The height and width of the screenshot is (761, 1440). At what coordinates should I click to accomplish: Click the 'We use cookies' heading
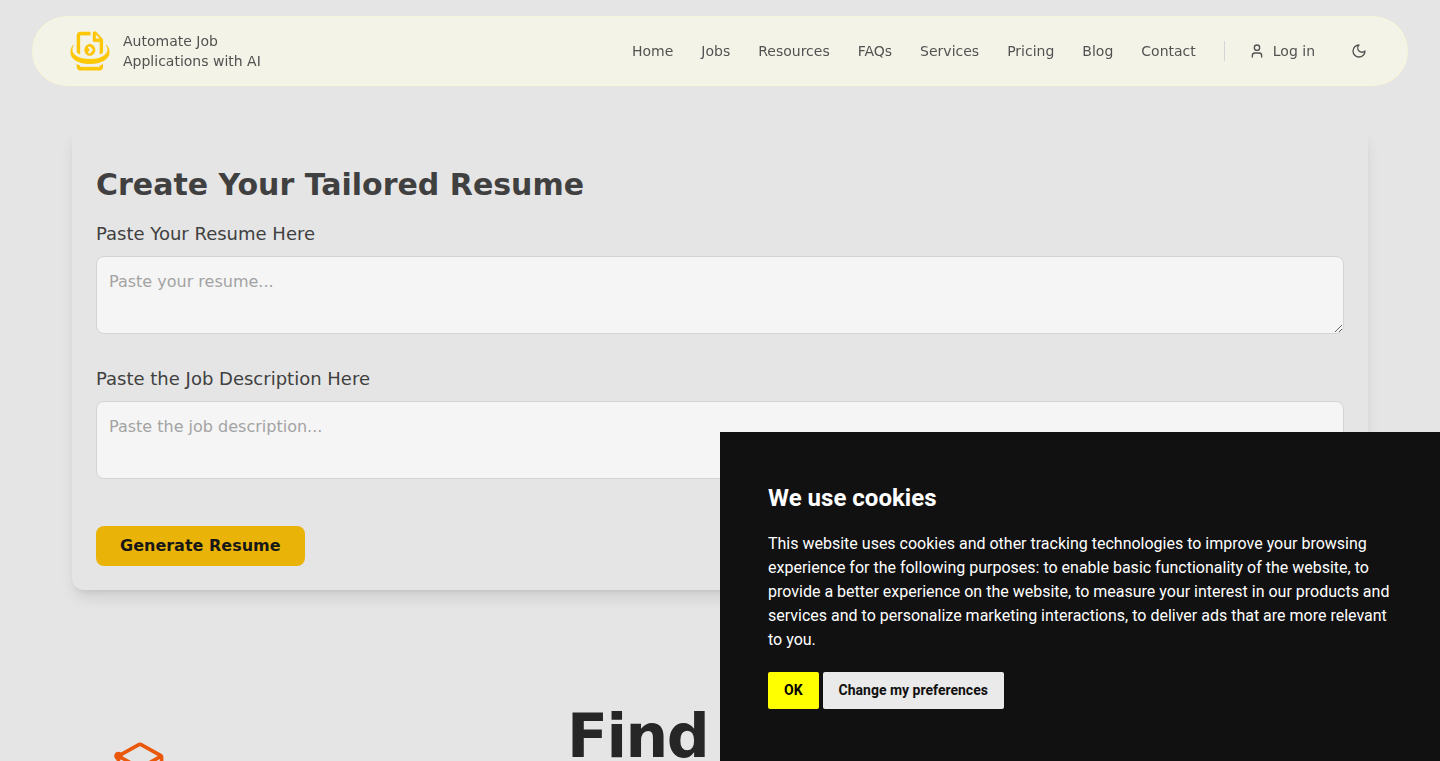coord(852,498)
